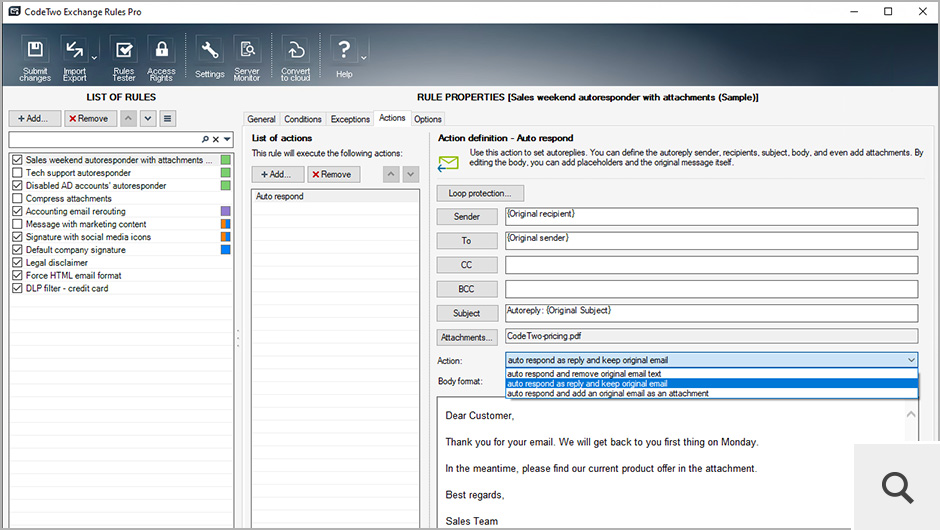Focus the rules search input field
940x530 pixels.
(105, 139)
